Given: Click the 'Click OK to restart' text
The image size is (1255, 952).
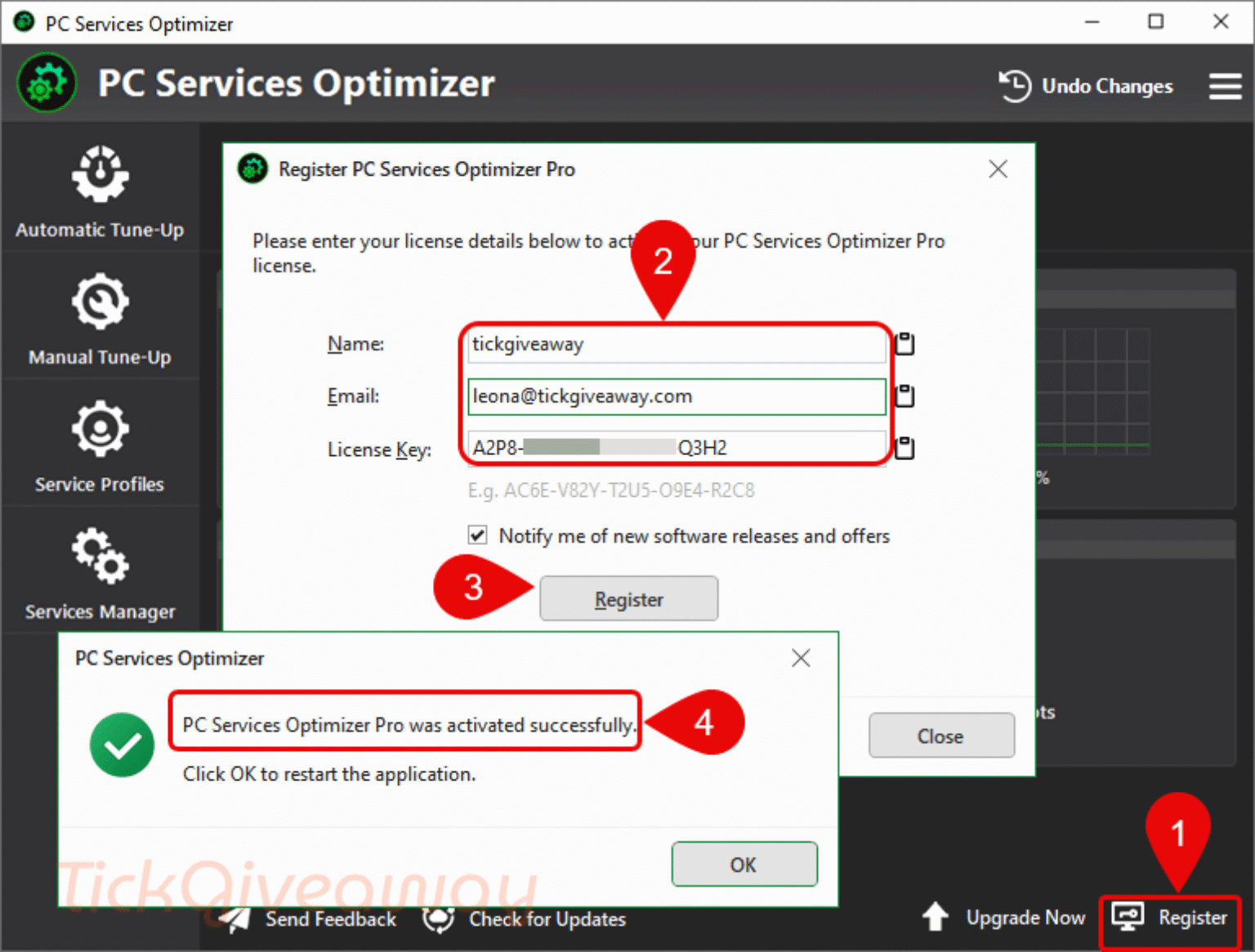Looking at the screenshot, I should click(x=329, y=774).
